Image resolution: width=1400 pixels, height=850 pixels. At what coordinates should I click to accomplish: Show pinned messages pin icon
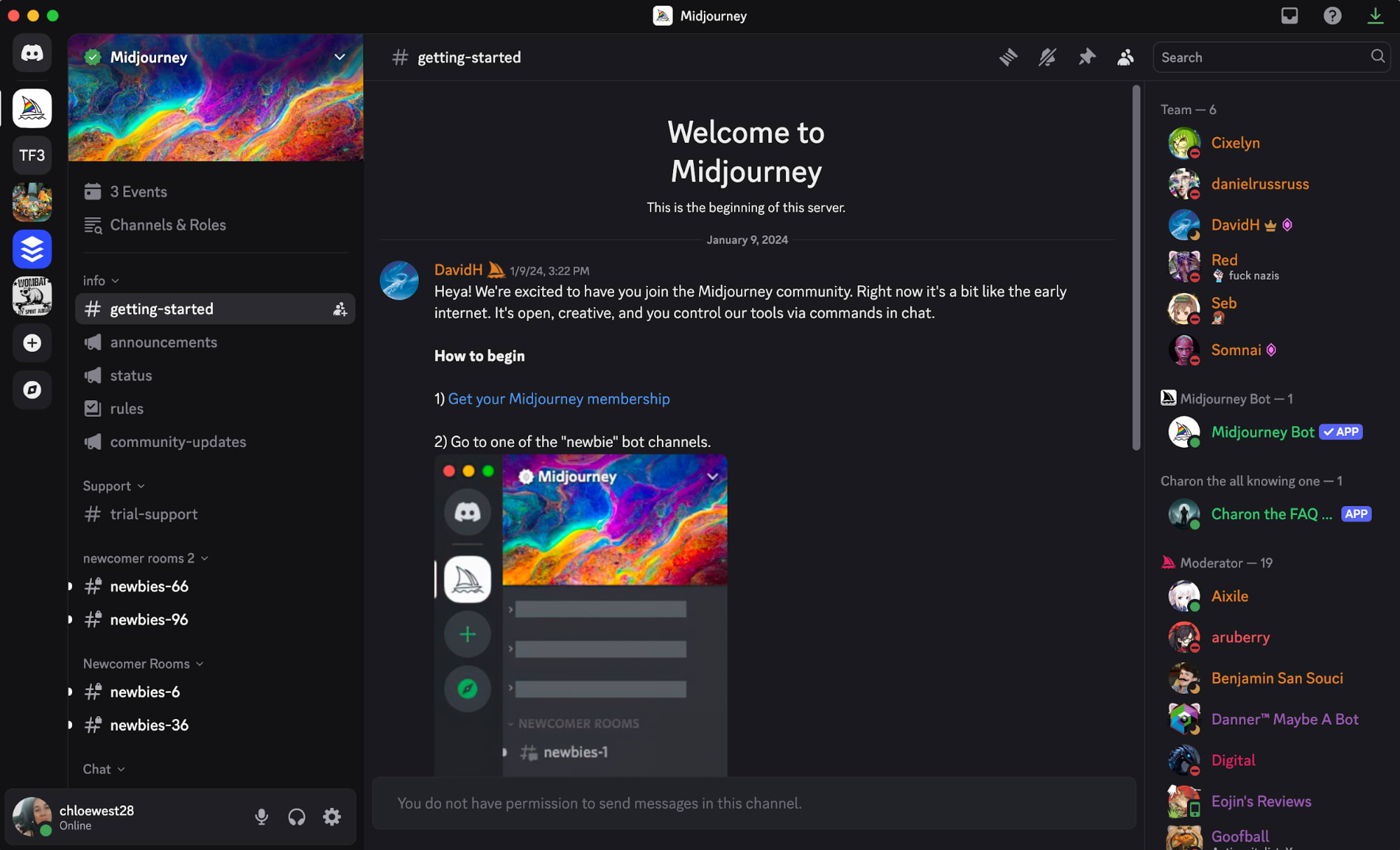coord(1087,57)
